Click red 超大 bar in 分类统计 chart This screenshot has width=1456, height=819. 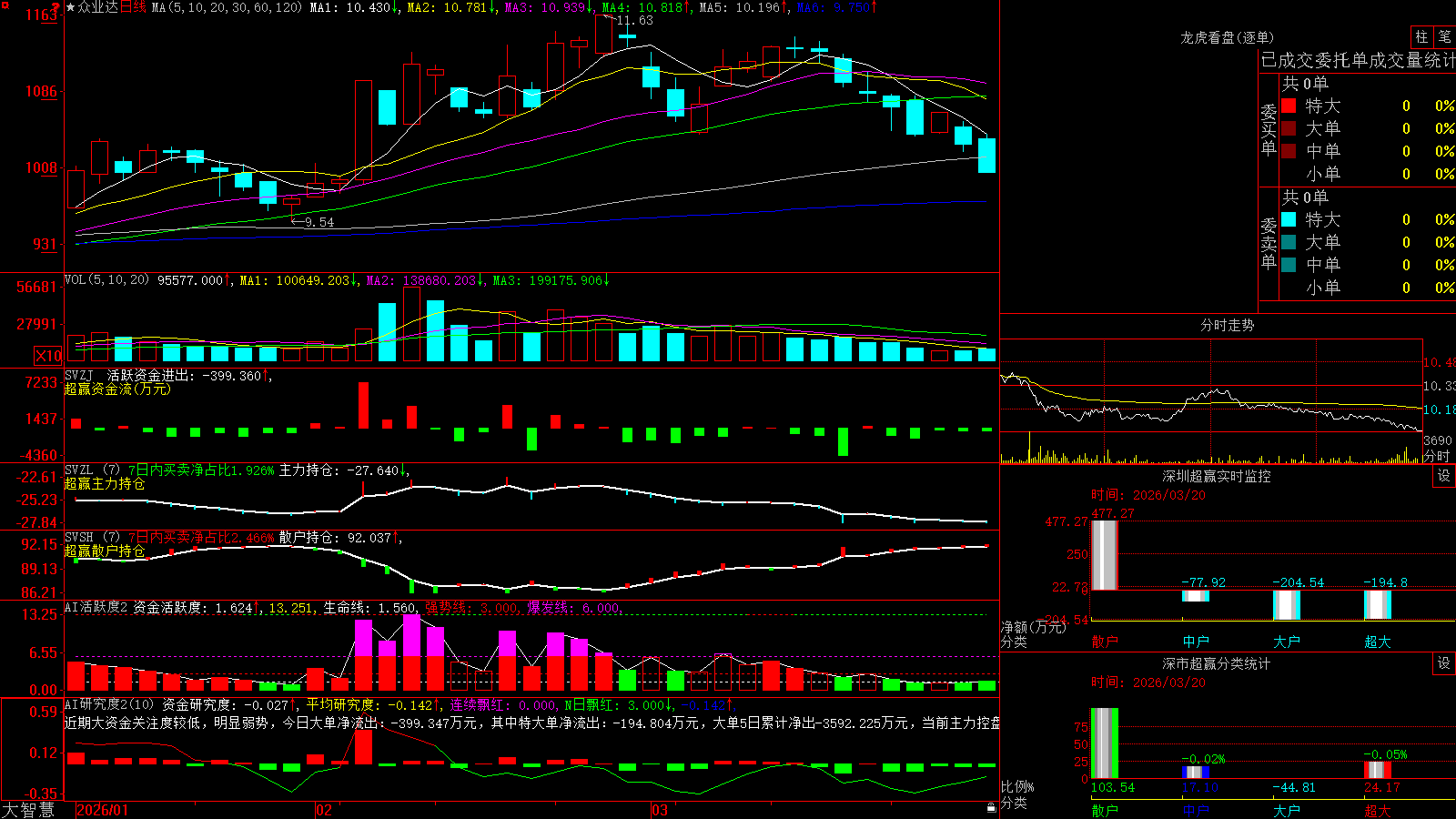1378,770
